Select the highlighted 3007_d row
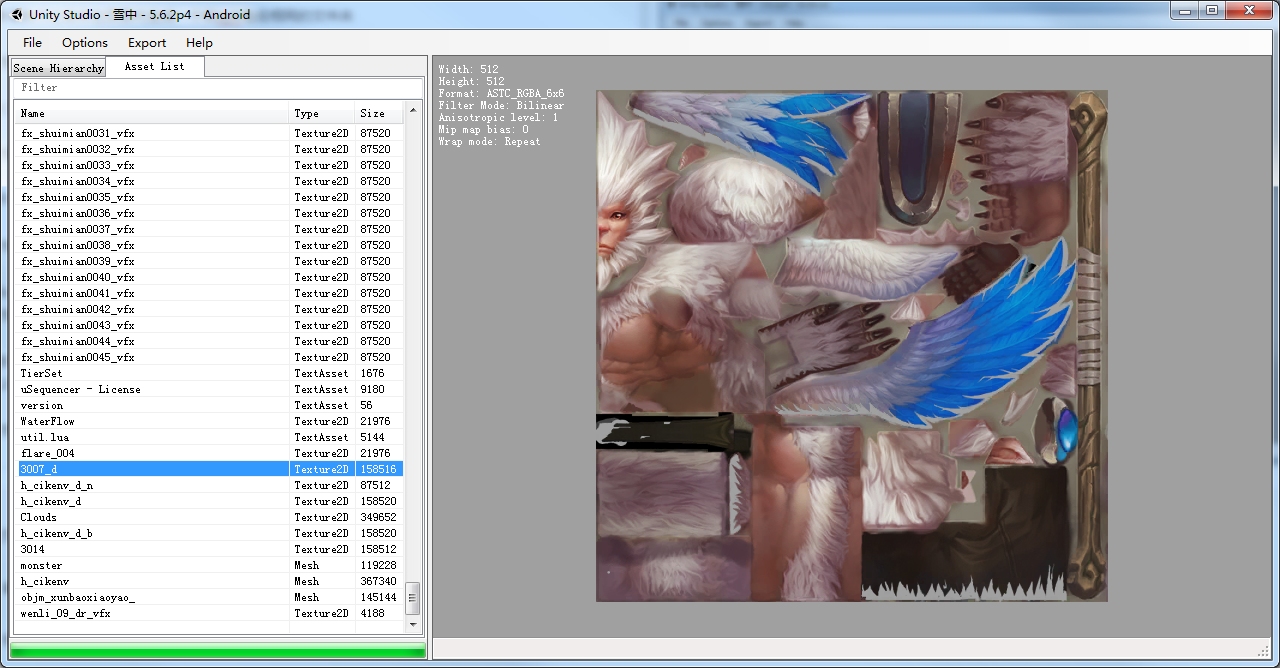1280x668 pixels. (210, 469)
